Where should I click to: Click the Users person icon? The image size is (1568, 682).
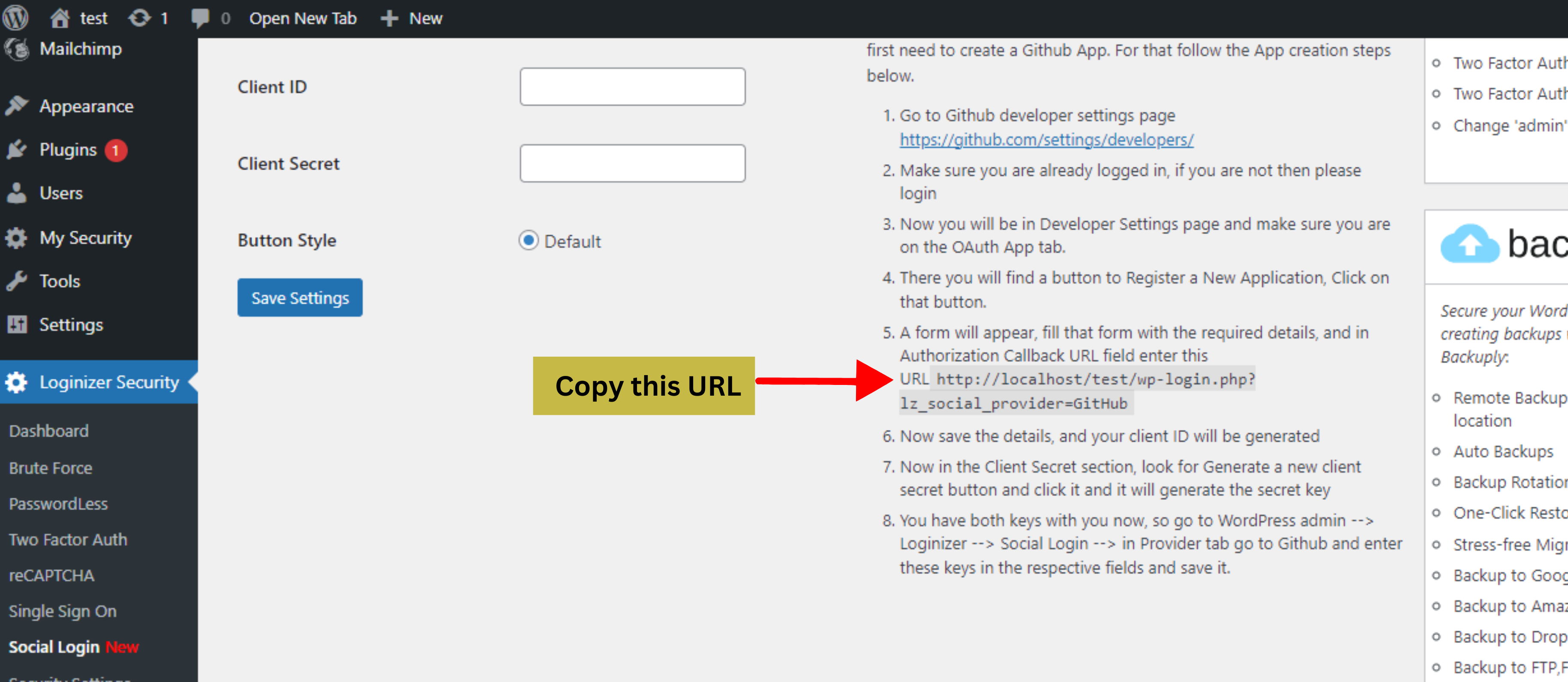pyautogui.click(x=16, y=193)
